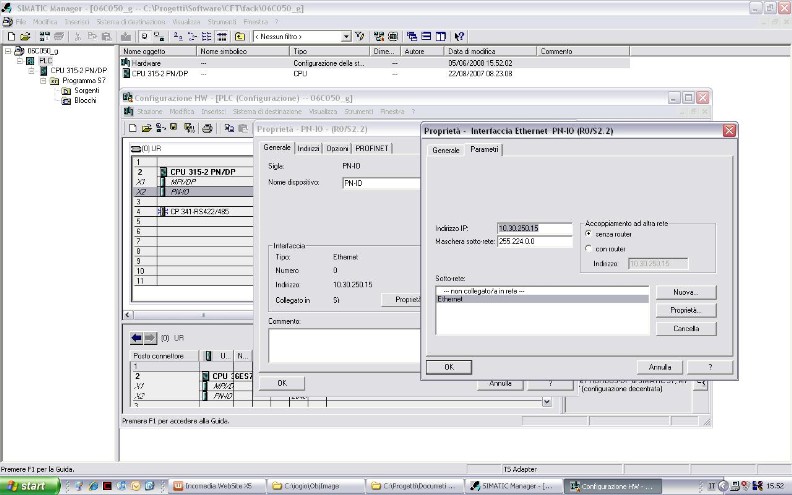Open Windows start button

click(28, 486)
